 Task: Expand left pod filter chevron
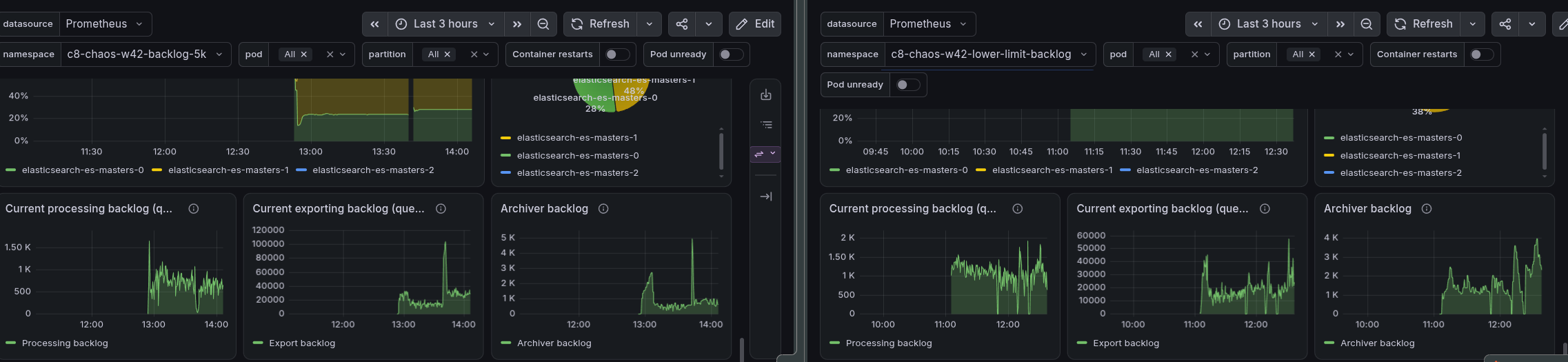click(x=343, y=54)
